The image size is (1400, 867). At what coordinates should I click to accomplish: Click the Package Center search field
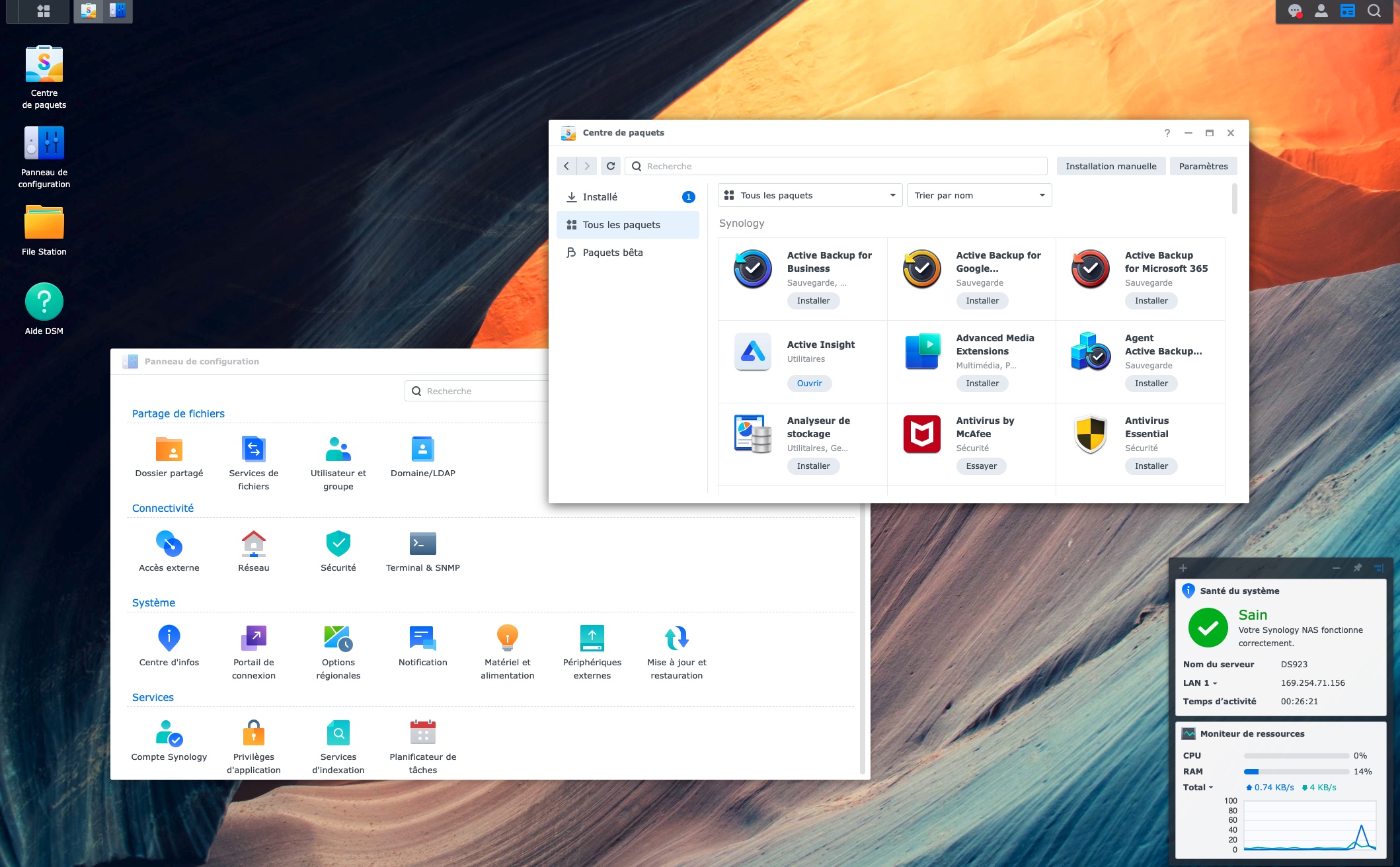(x=836, y=166)
